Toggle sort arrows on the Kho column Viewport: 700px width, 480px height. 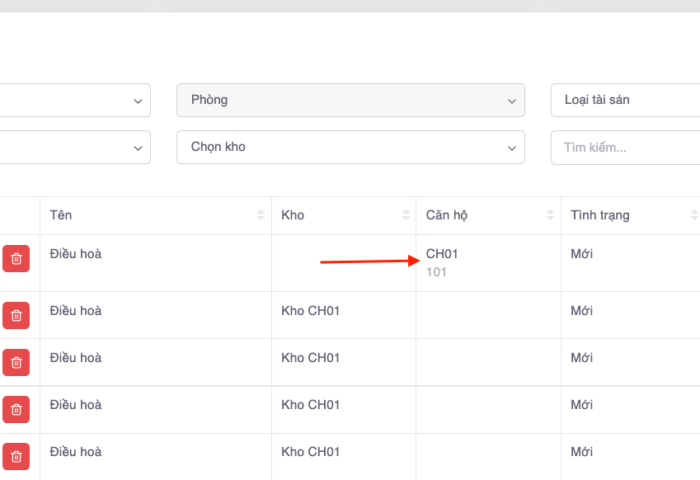[405, 216]
